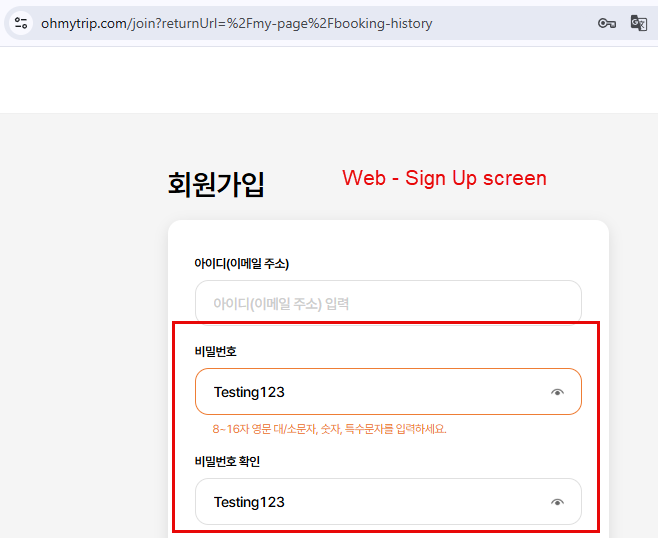Screen dimensions: 658x538
Task: Open site information icon in address bar
Action: click(x=21, y=23)
